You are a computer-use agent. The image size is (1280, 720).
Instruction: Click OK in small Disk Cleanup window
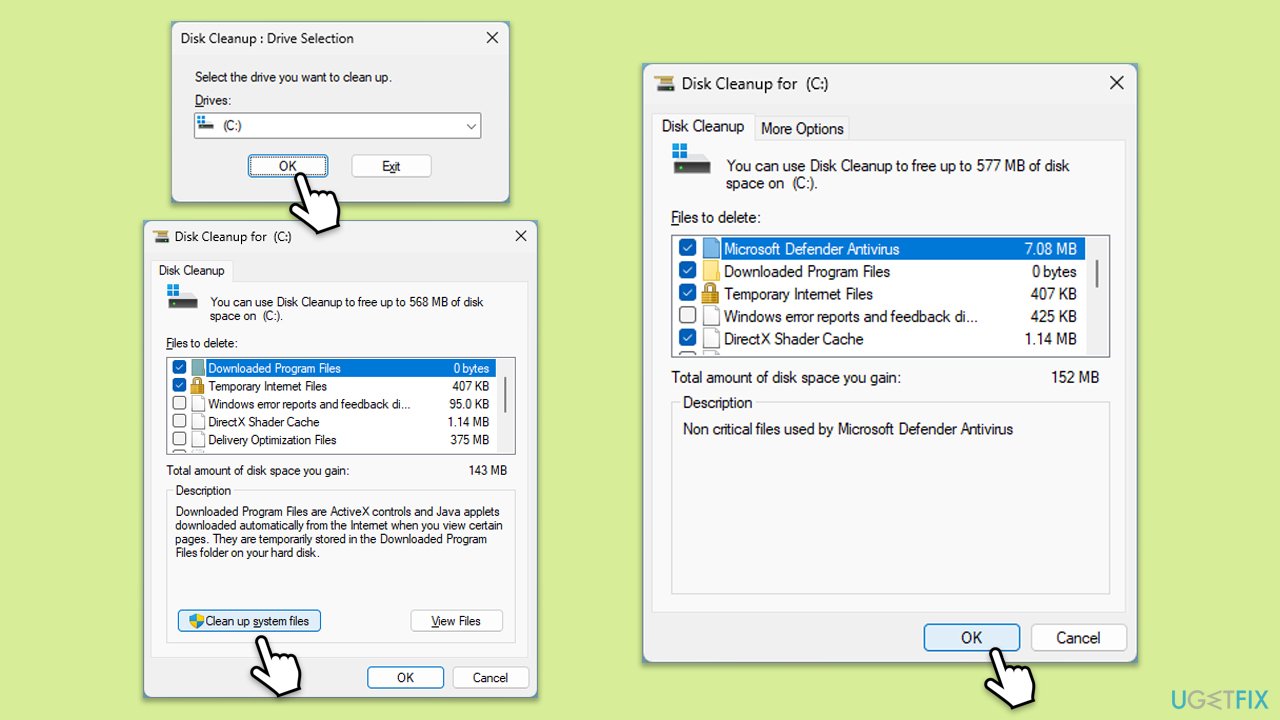405,677
